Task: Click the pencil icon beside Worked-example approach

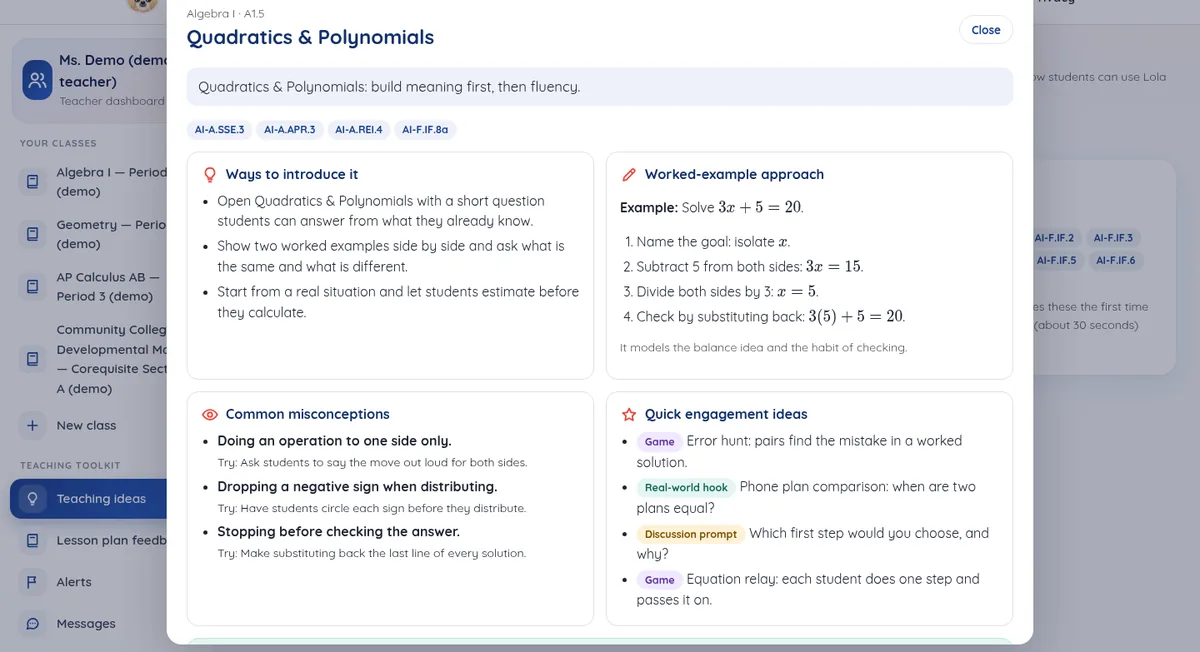Action: [x=629, y=174]
